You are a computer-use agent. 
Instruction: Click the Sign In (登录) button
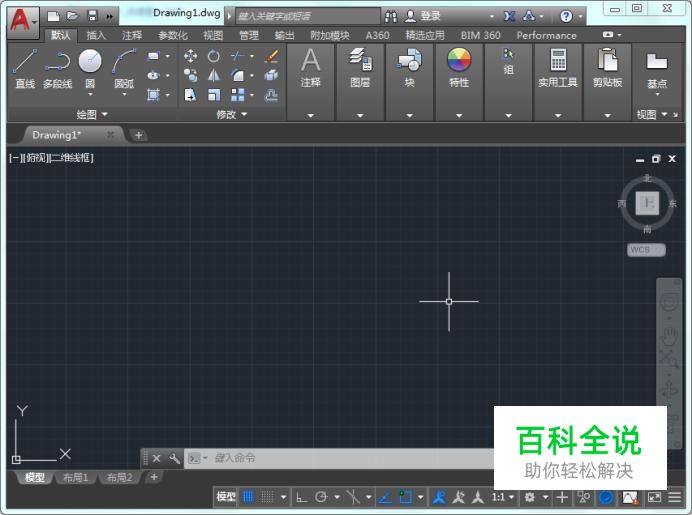point(424,16)
